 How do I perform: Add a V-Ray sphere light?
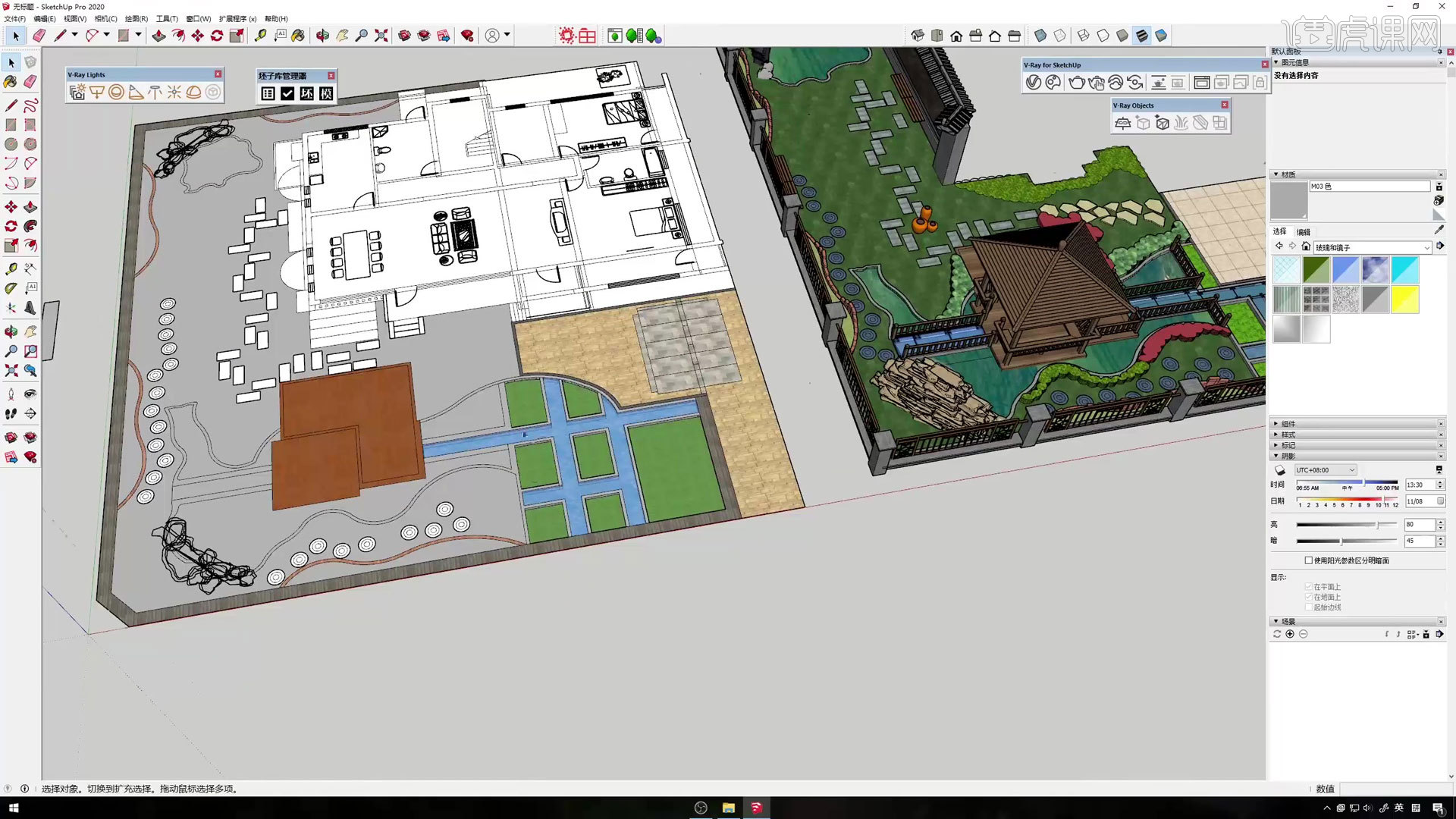coord(116,93)
